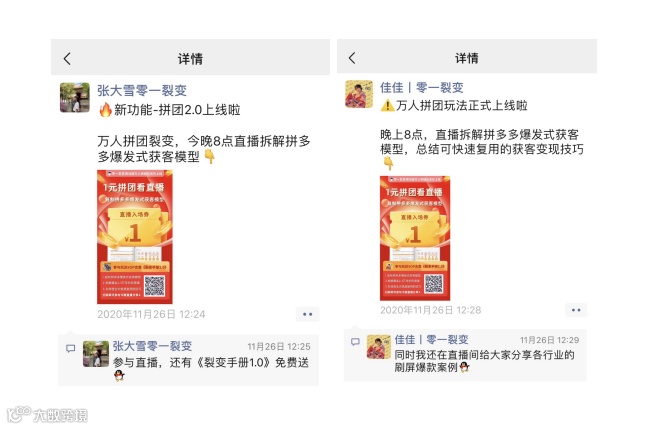The width and height of the screenshot is (658, 429).
Task: Click comment bubble icon in right post
Action: (x=355, y=342)
